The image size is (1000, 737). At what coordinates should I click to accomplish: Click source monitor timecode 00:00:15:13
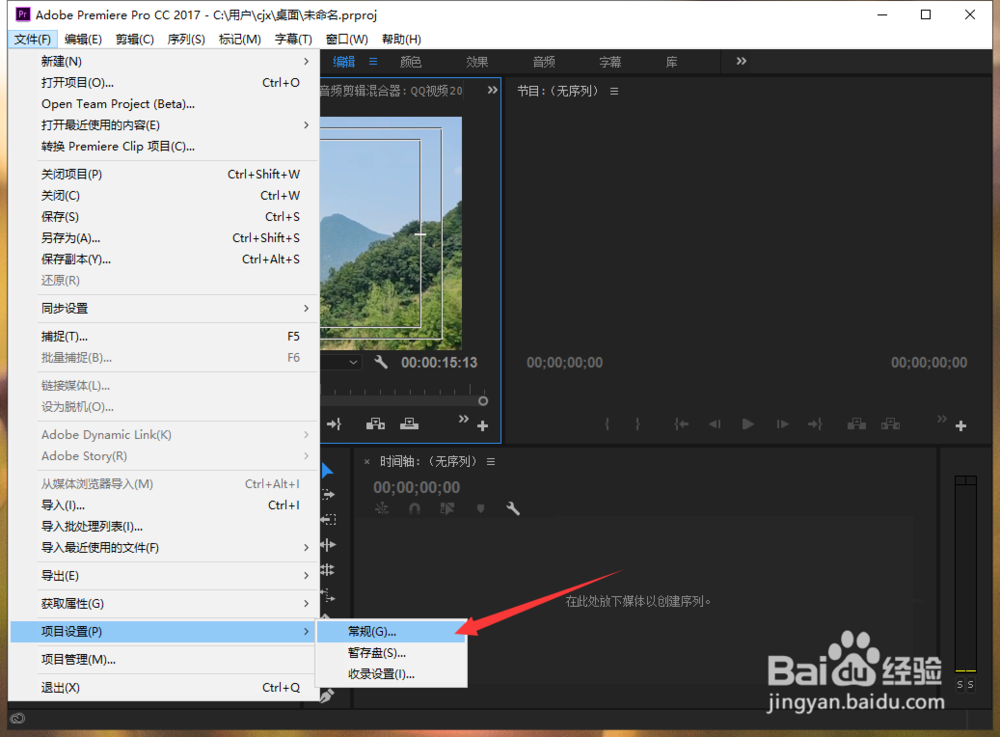[439, 363]
